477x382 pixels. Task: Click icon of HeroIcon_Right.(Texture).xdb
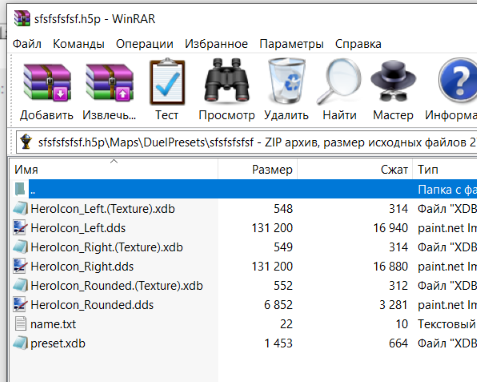point(21,247)
